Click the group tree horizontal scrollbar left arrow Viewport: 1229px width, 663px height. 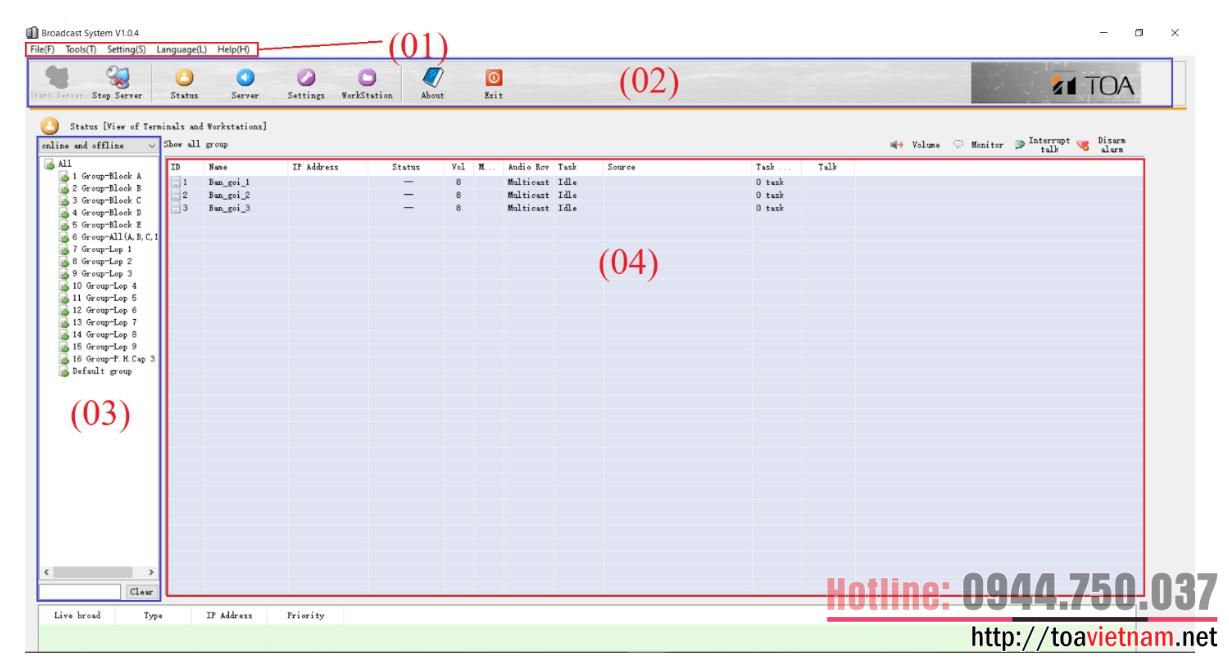(46, 572)
